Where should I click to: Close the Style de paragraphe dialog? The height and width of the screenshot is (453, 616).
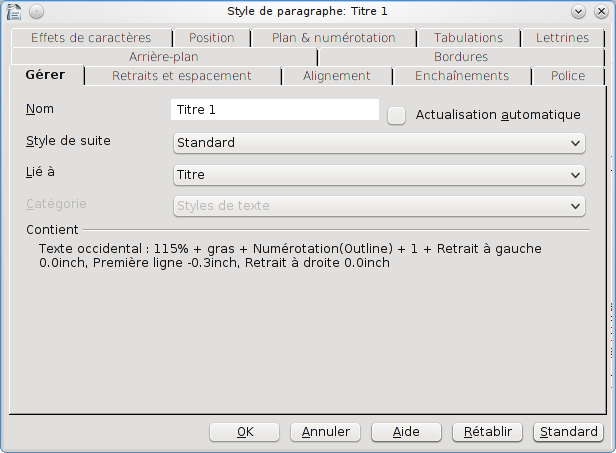click(601, 12)
